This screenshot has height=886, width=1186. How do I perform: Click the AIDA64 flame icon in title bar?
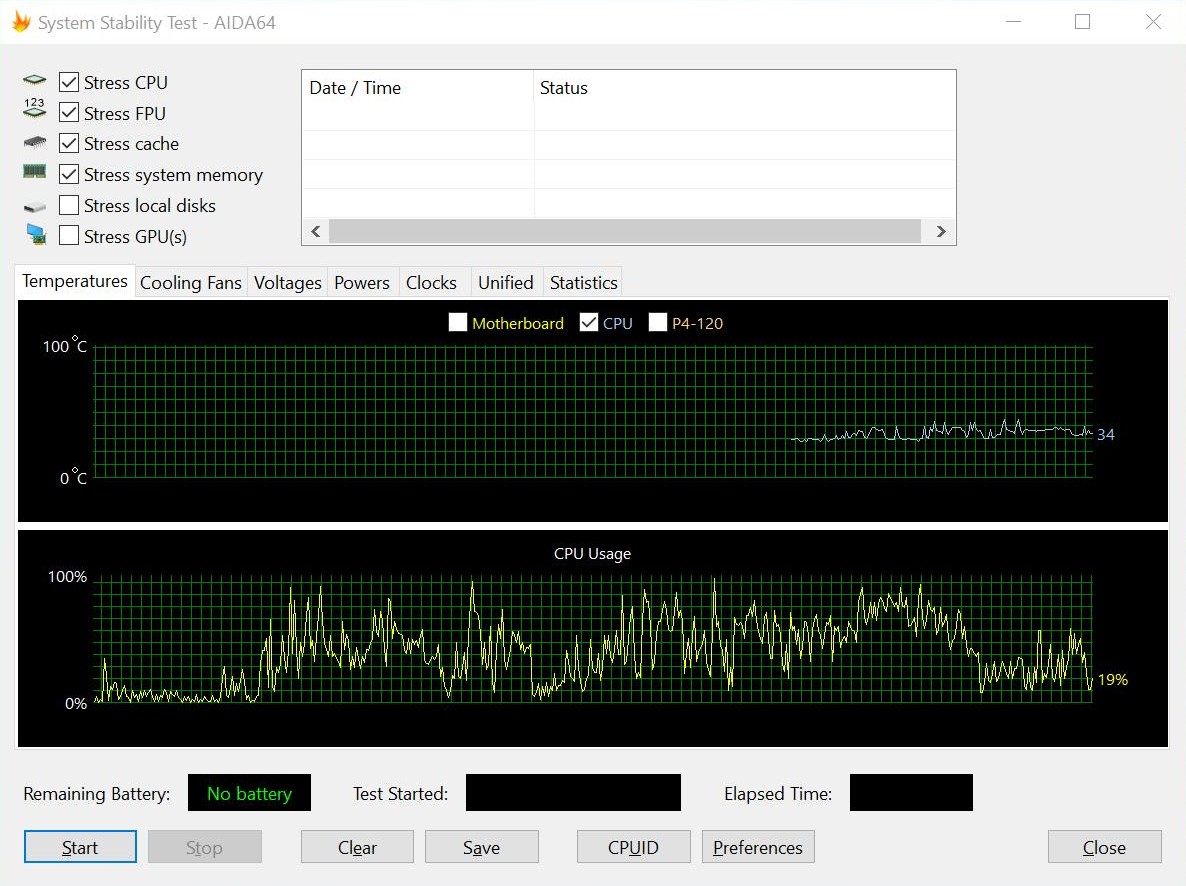click(x=21, y=22)
